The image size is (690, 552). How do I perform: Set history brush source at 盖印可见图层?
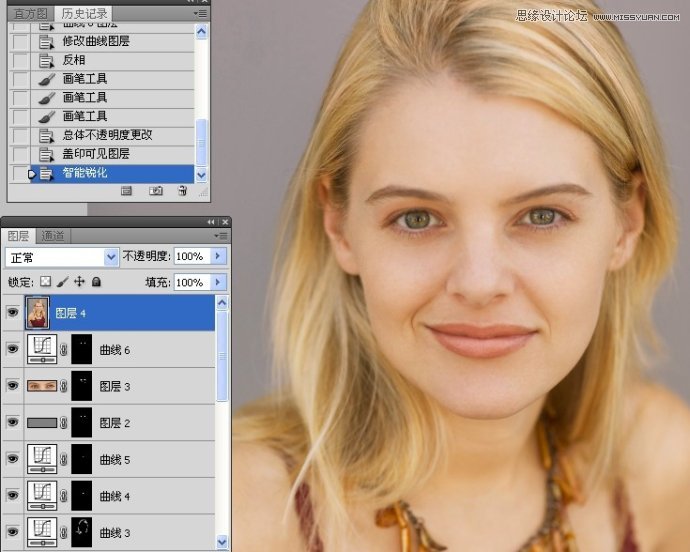[x=20, y=154]
